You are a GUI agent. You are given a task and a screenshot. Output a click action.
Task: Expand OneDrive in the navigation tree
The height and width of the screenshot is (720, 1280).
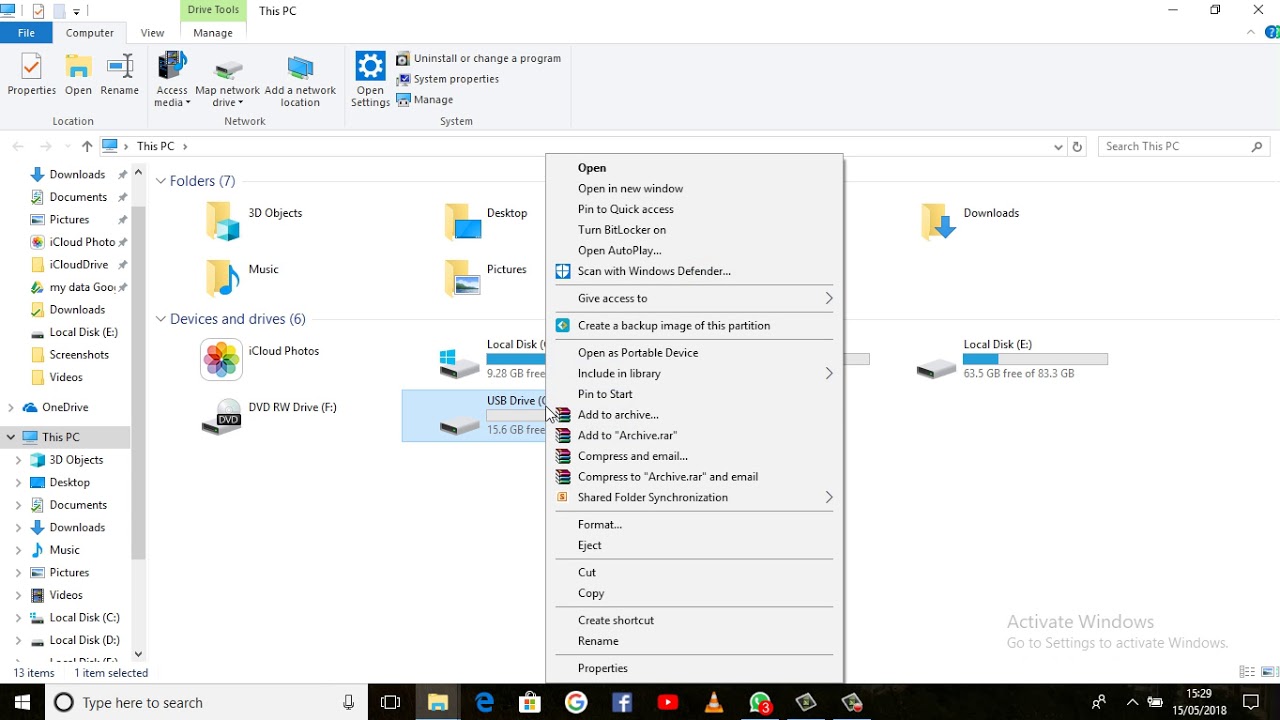point(11,407)
